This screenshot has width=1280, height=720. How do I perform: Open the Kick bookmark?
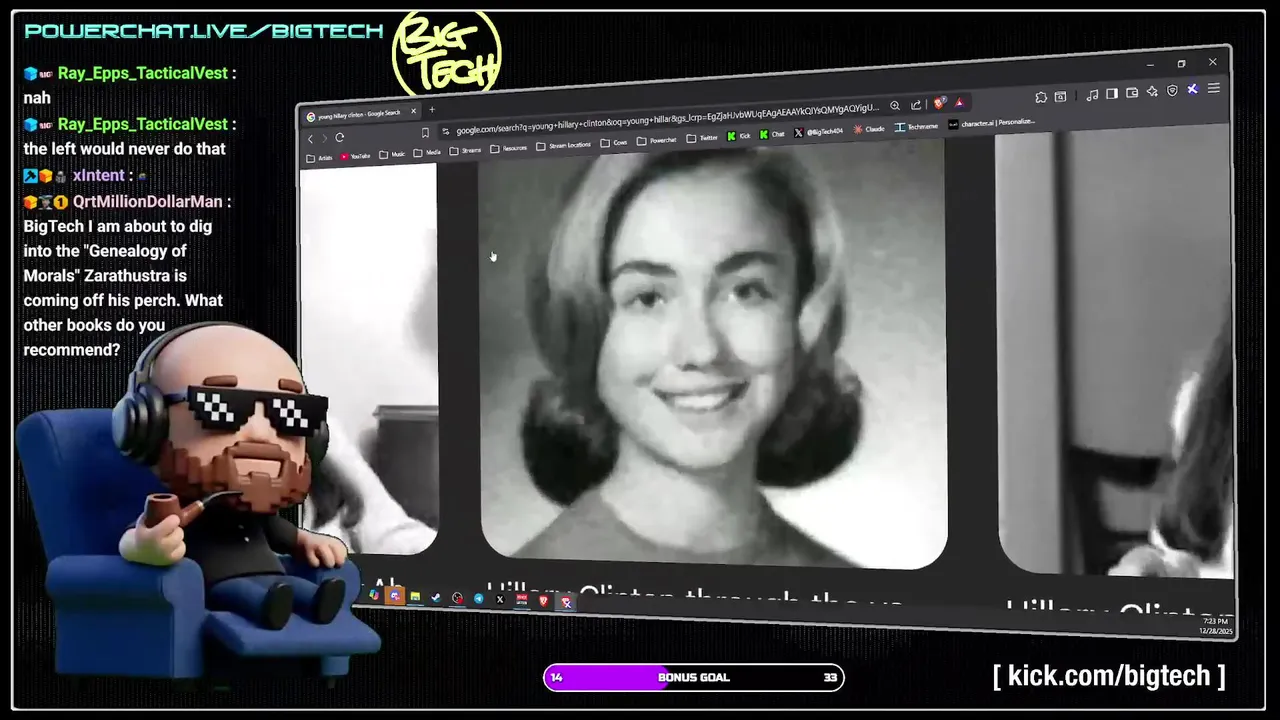[739, 137]
